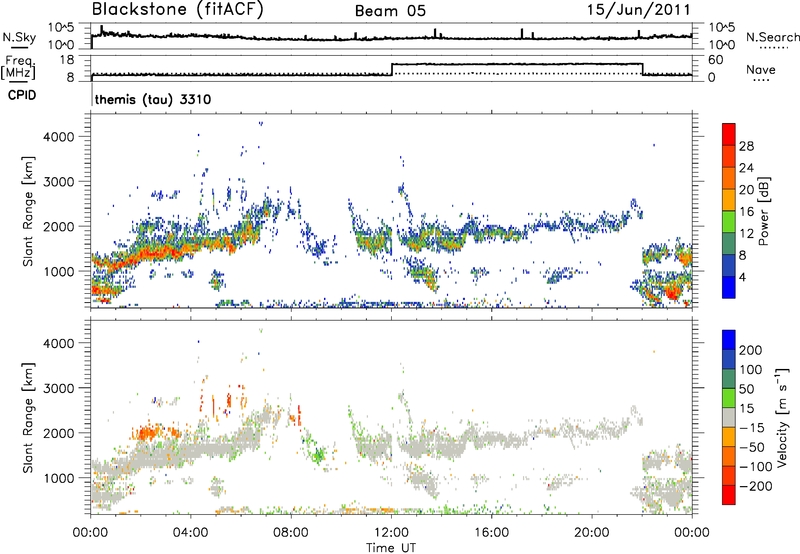The image size is (800, 554).
Task: Click the '3000' tick on velocity panel axis
Action: tap(59, 388)
